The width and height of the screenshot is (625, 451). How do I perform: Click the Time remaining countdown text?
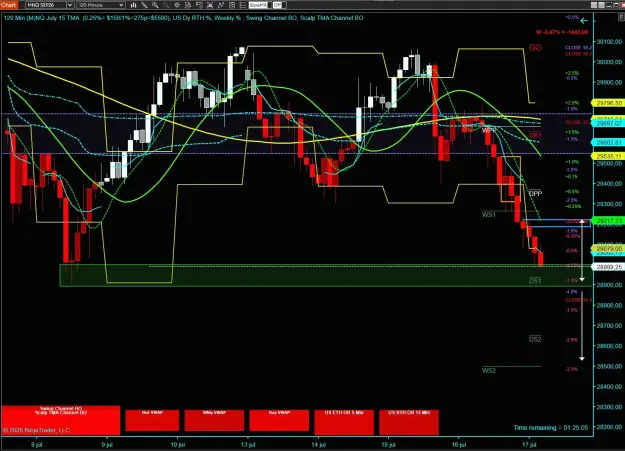pos(551,427)
